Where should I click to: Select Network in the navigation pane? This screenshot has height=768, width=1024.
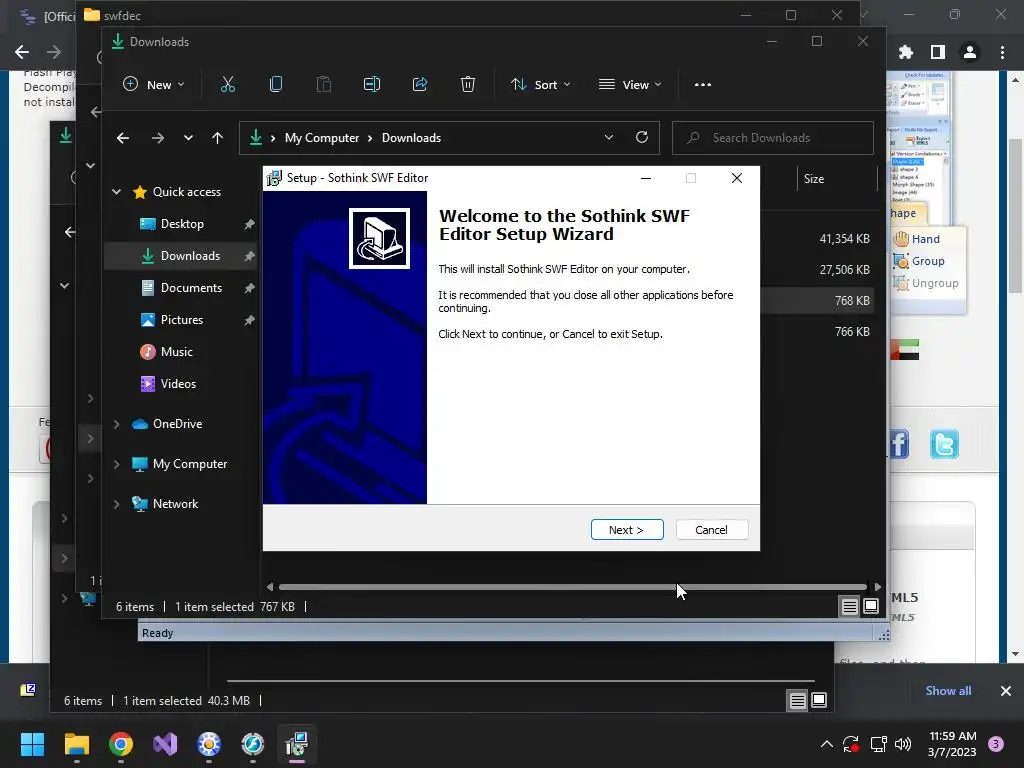(175, 504)
